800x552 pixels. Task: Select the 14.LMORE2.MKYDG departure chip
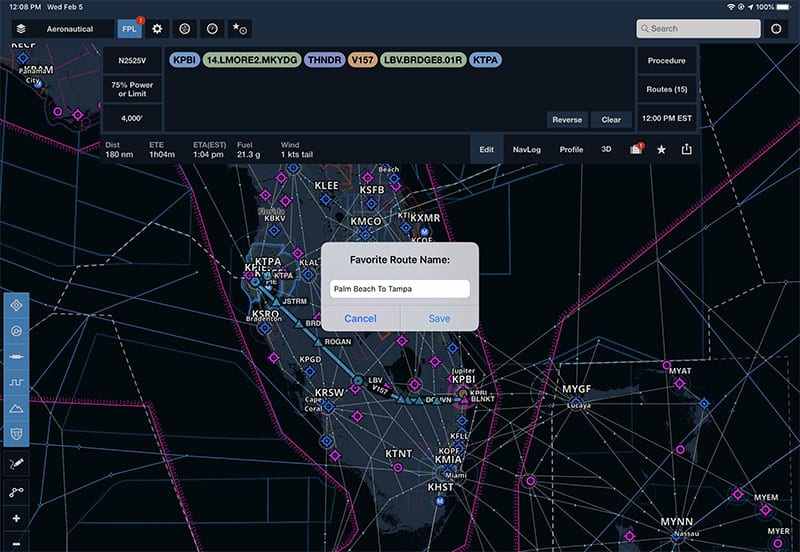point(252,60)
